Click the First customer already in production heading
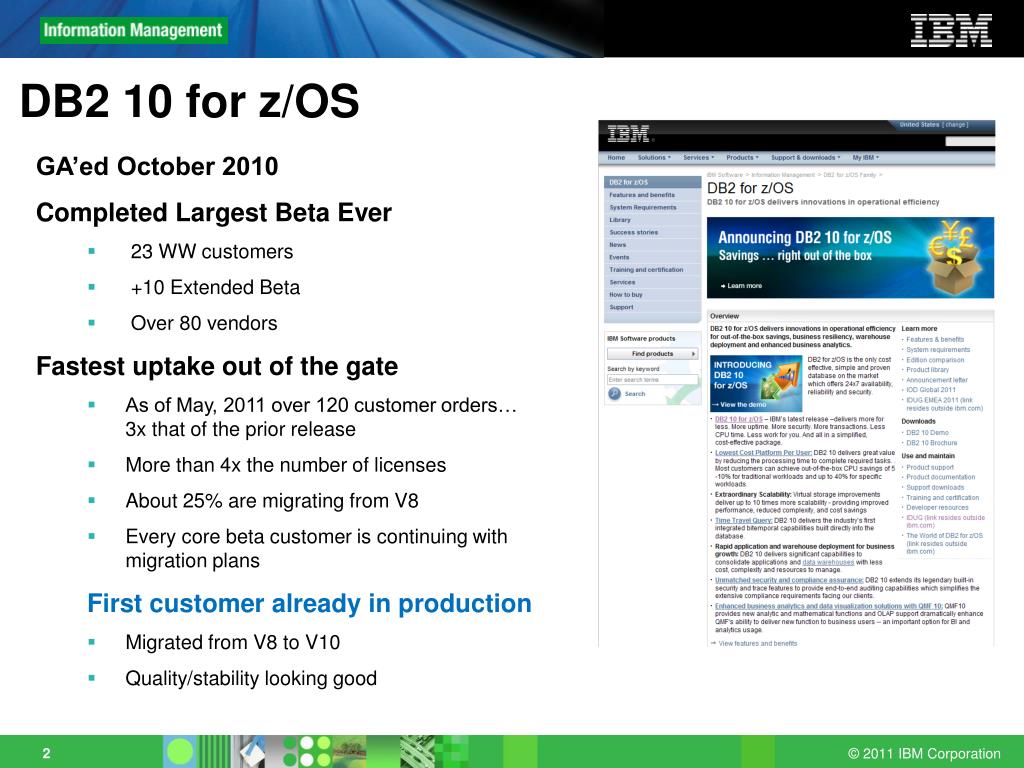The width and height of the screenshot is (1024, 768). tap(310, 603)
